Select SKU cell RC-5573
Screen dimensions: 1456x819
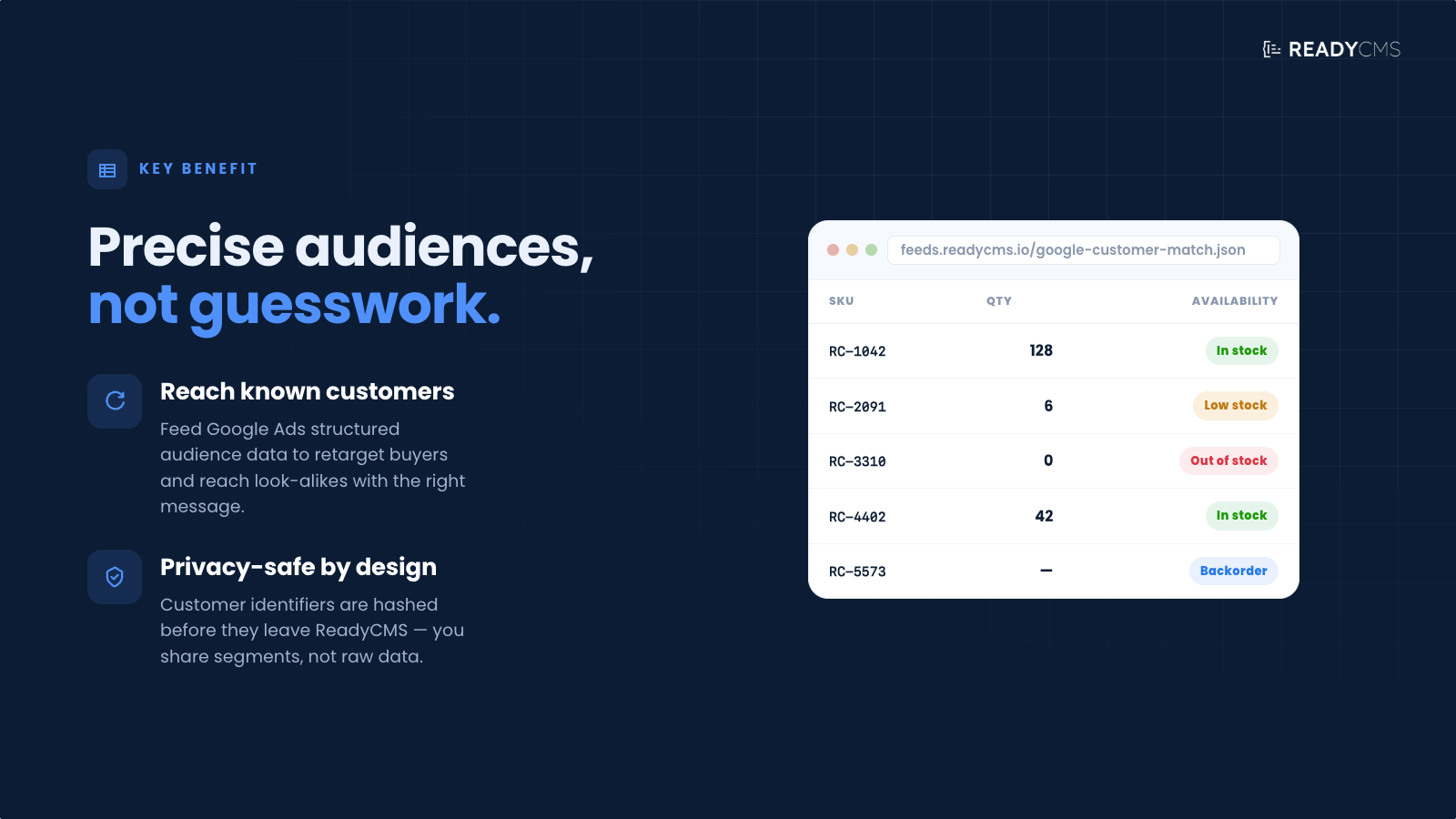pos(857,571)
